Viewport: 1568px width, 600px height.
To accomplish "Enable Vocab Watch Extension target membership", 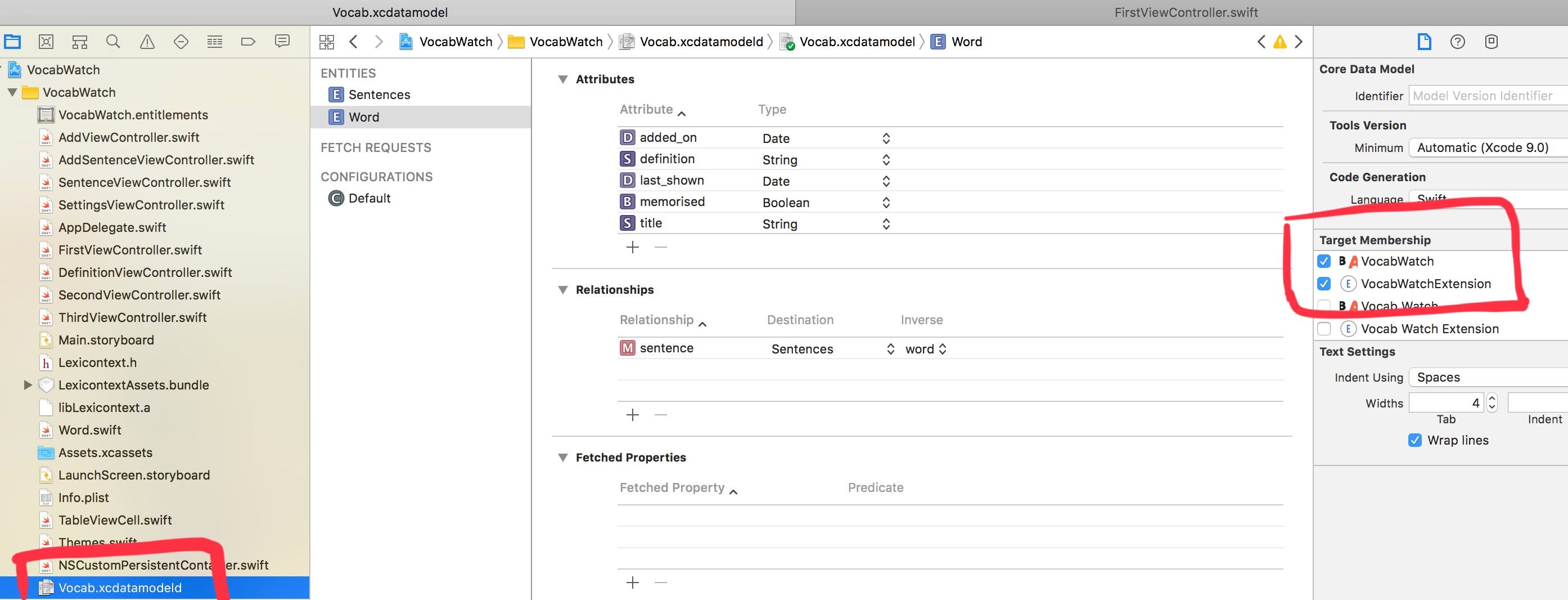I will point(1323,329).
